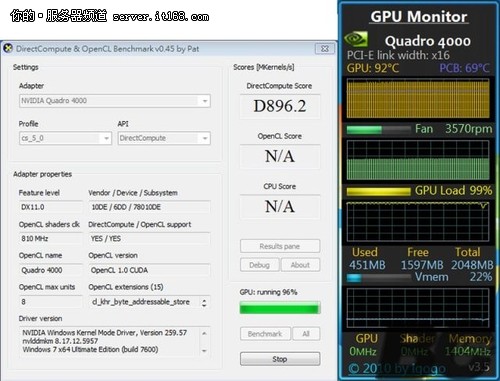Click the Debug button
Screen dimensions: 500x381
pyautogui.click(x=259, y=265)
